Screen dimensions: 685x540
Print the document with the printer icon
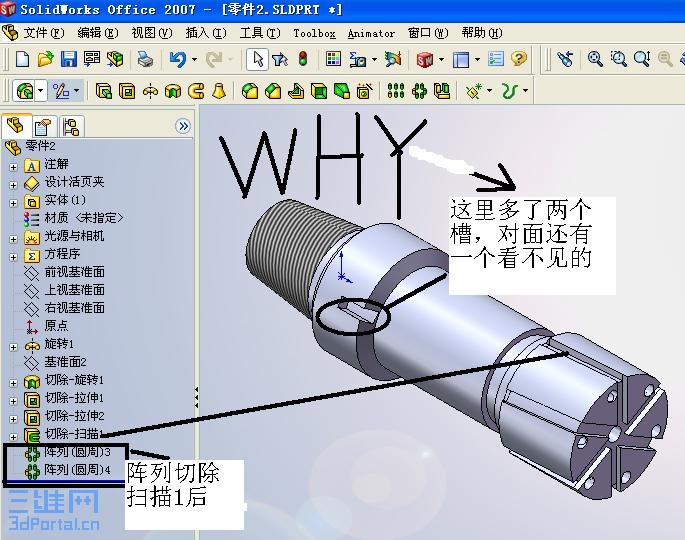tap(145, 59)
